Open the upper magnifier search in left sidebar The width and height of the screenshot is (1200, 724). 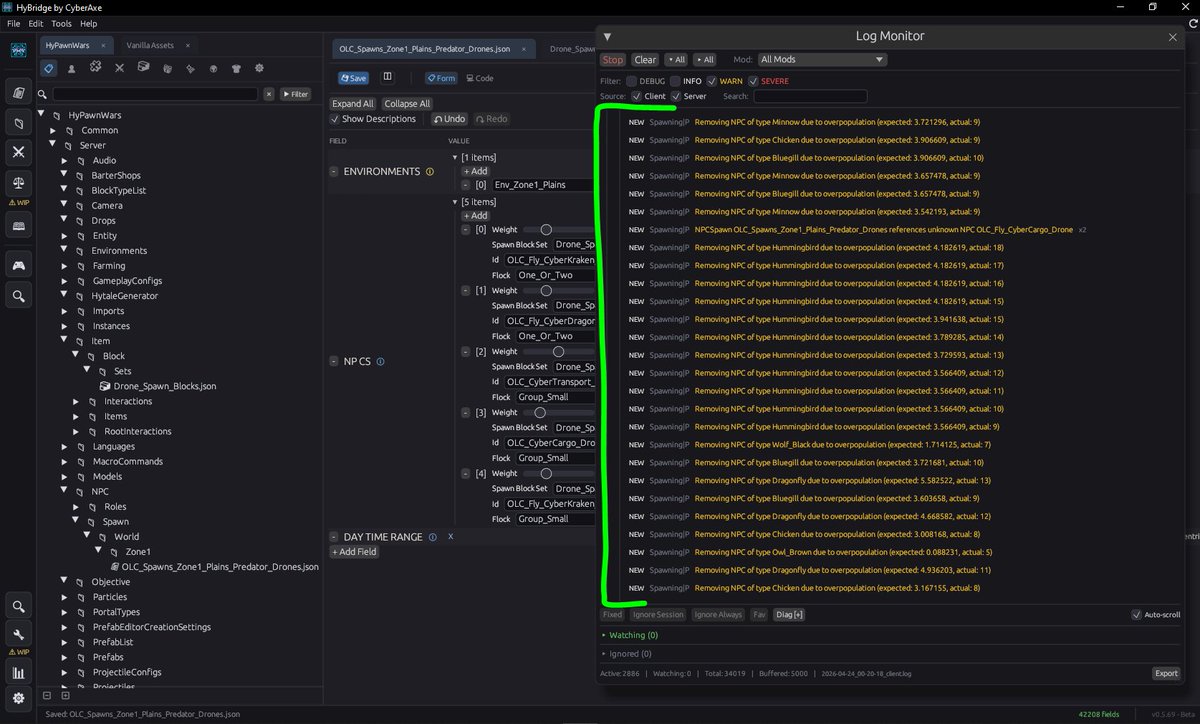pyautogui.click(x=19, y=296)
